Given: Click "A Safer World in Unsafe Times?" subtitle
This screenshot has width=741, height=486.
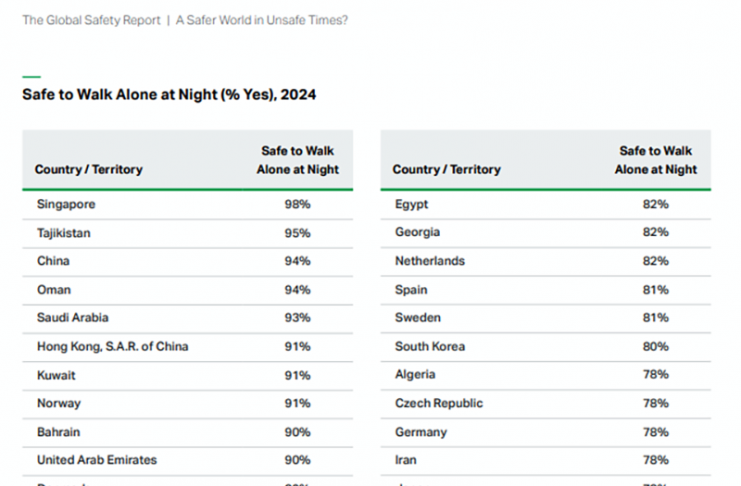Looking at the screenshot, I should pos(261,20).
